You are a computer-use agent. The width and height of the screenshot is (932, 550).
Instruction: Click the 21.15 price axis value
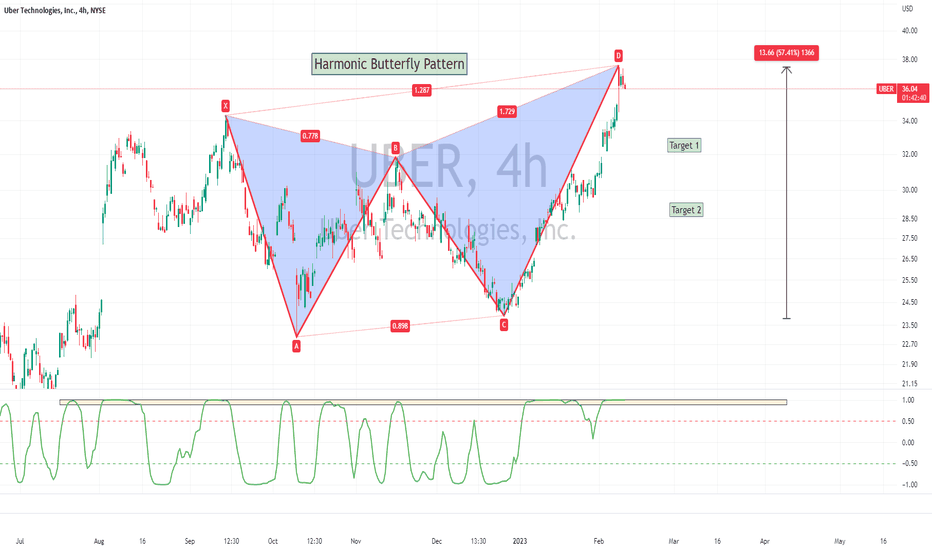pyautogui.click(x=909, y=384)
